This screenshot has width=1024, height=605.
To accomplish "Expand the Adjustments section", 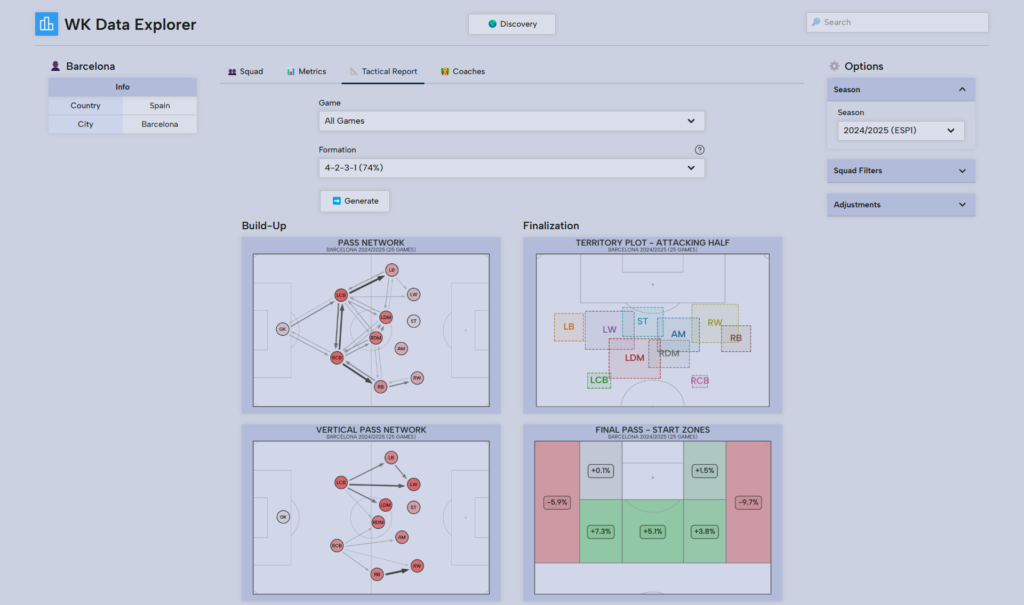I will click(x=962, y=205).
